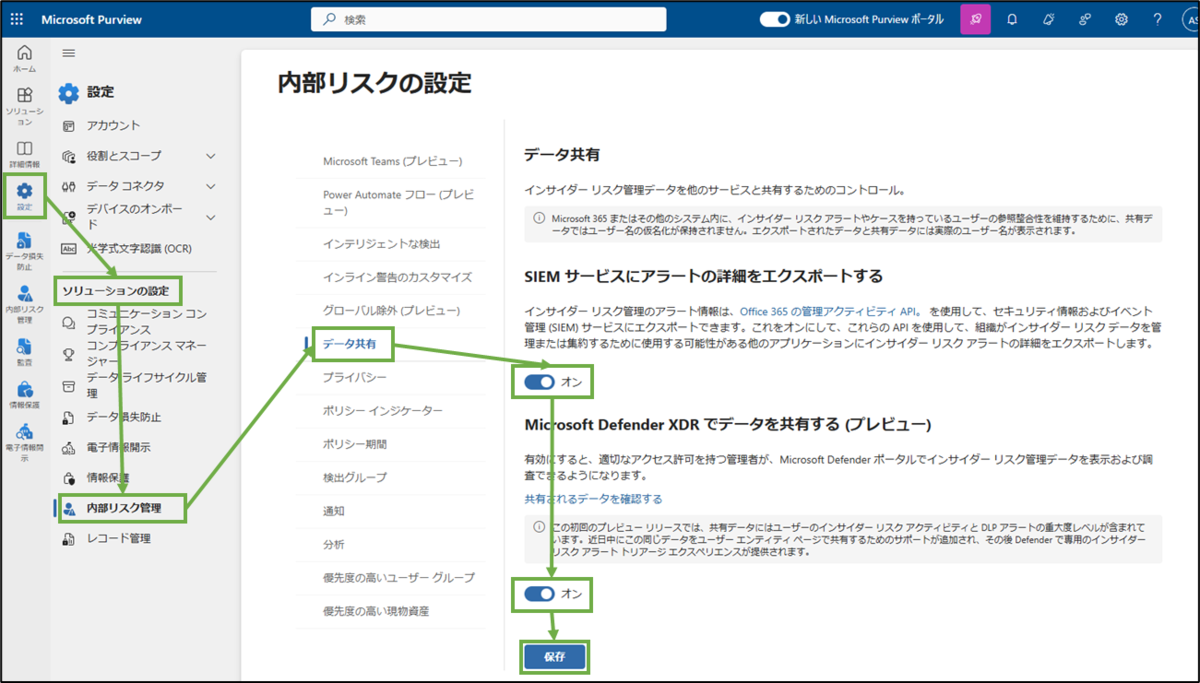Open アカウント settings item
This screenshot has height=683, width=1200.
tap(113, 126)
